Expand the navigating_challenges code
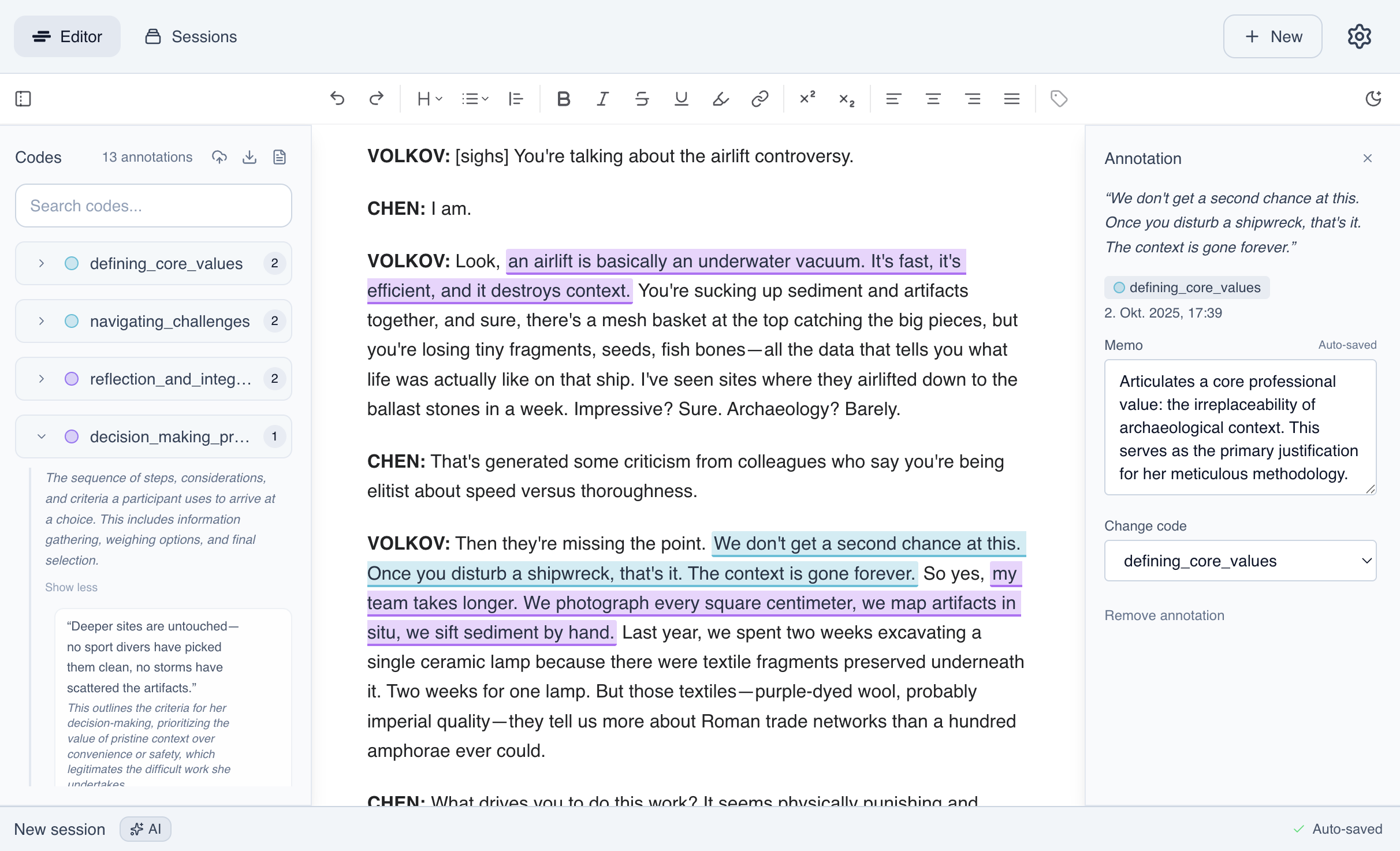1400x851 pixels. (41, 321)
